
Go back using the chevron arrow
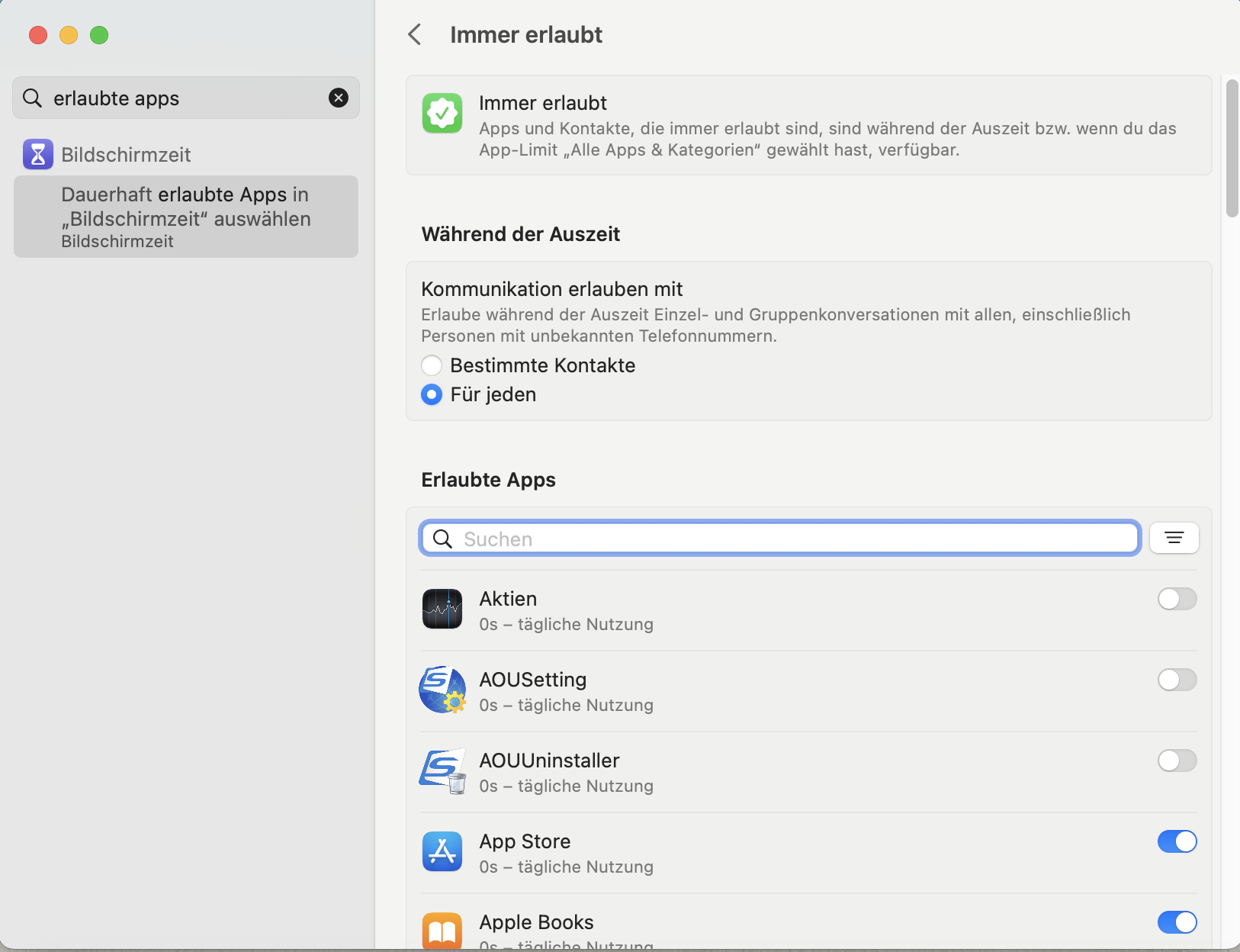(x=415, y=34)
